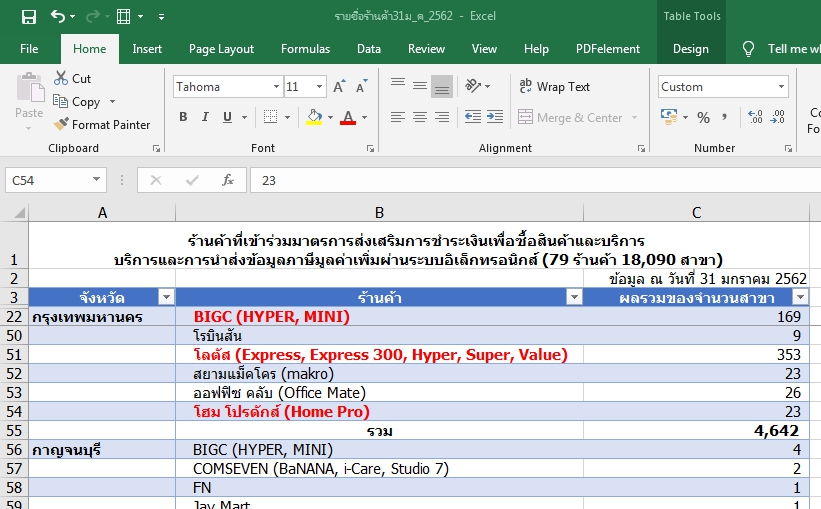The image size is (821, 509).
Task: Click the Save icon in quick access toolbar
Action: coord(29,17)
